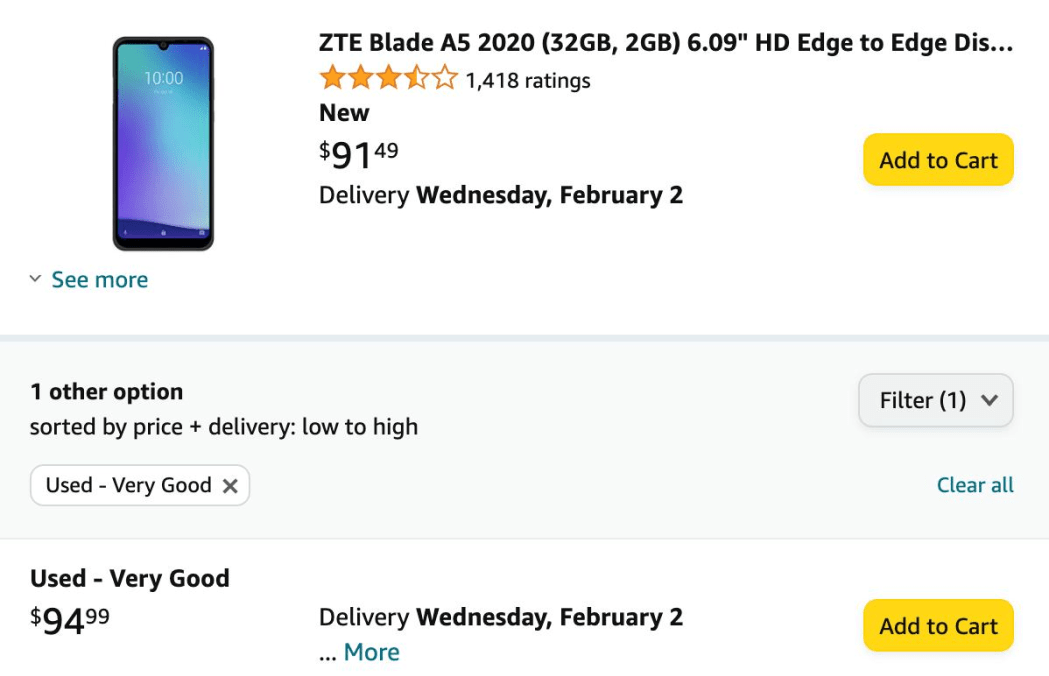Add the Used - Very Good item to cart
The height and width of the screenshot is (676, 1049).
[x=937, y=625]
